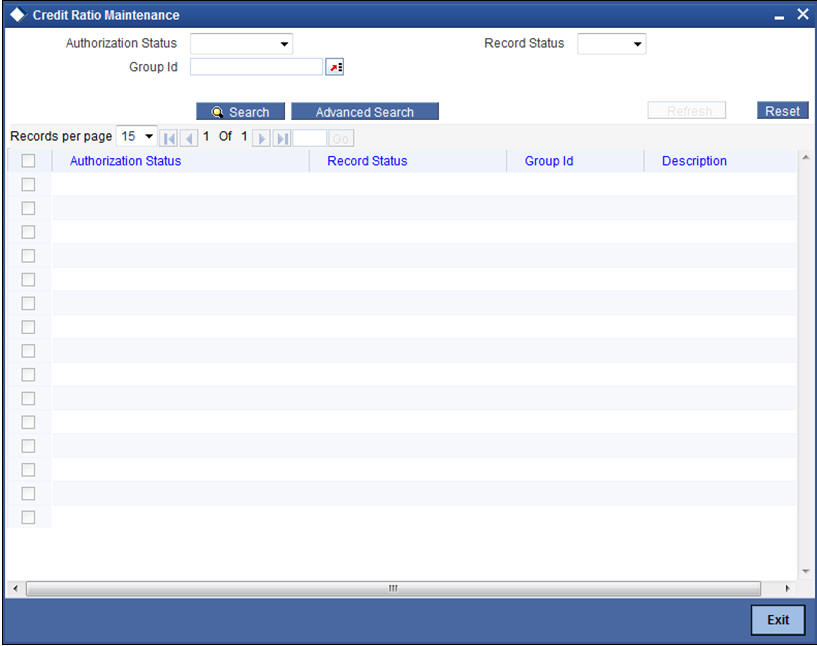817x646 pixels.
Task: Open the Authorization Status dropdown
Action: [241, 44]
